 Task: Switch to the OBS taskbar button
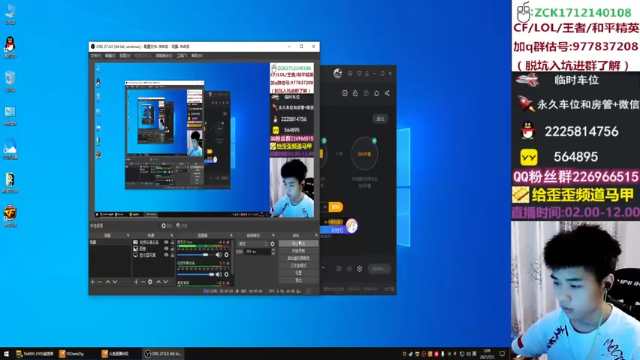[x=163, y=354]
